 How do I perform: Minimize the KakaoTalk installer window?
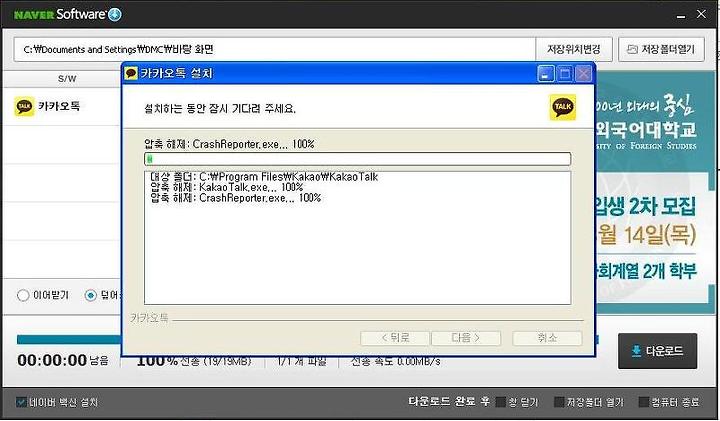(x=546, y=73)
